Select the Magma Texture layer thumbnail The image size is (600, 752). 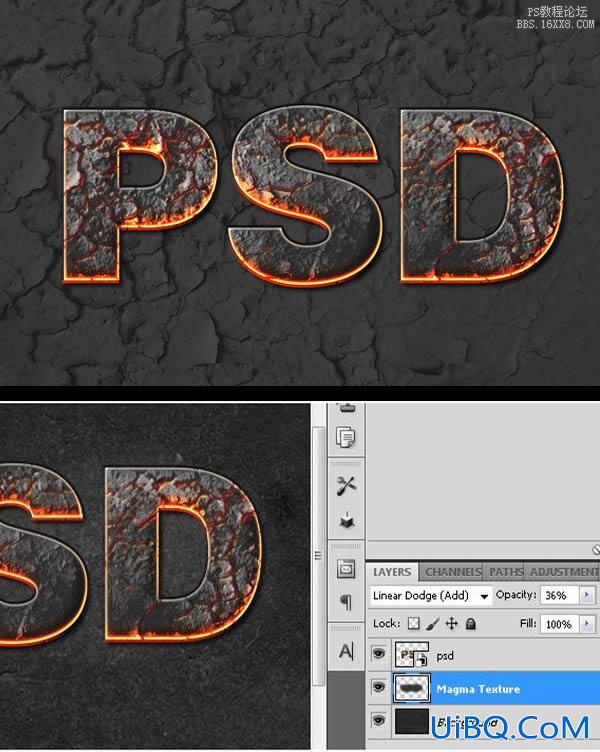411,689
